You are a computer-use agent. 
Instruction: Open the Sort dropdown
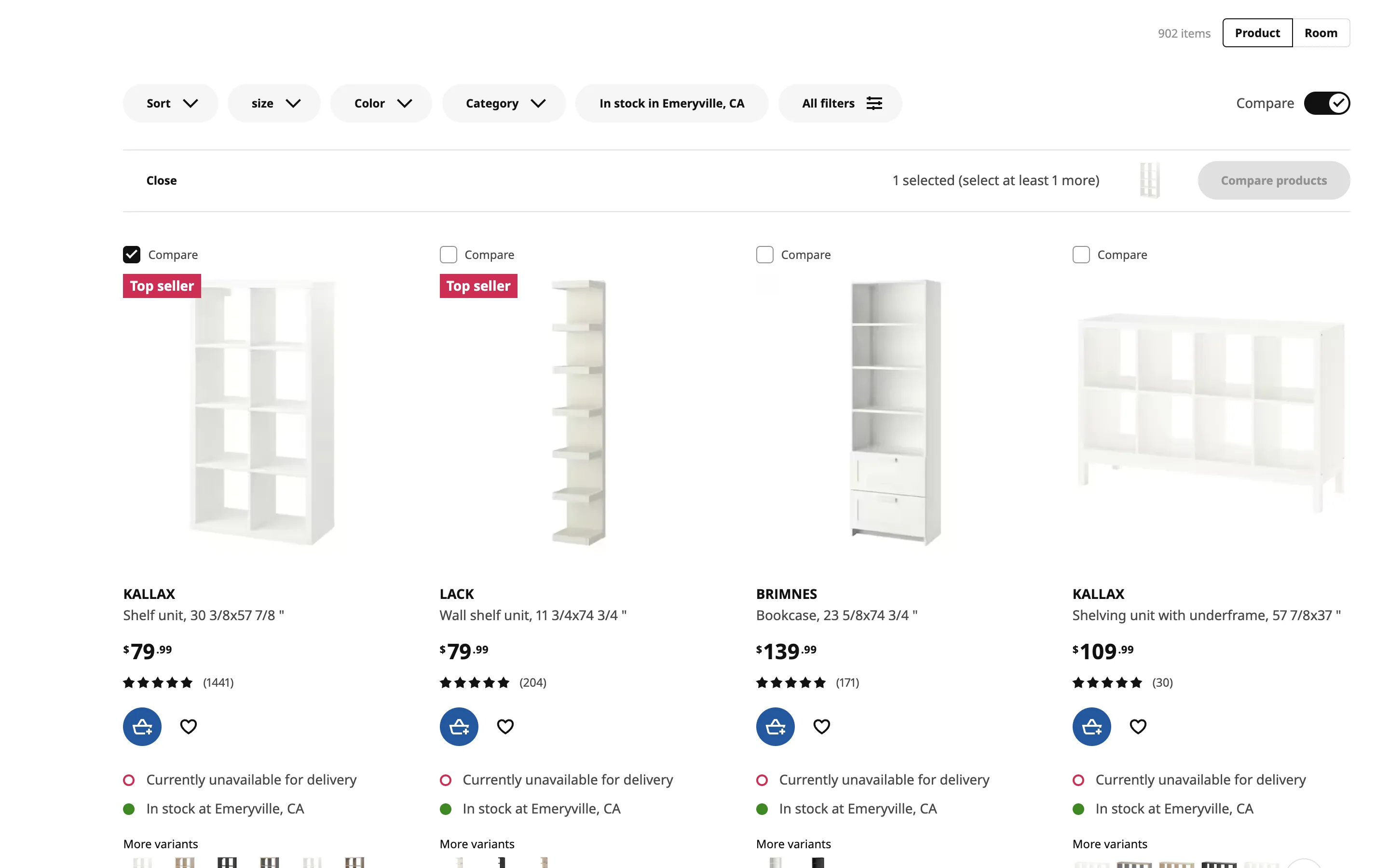170,103
